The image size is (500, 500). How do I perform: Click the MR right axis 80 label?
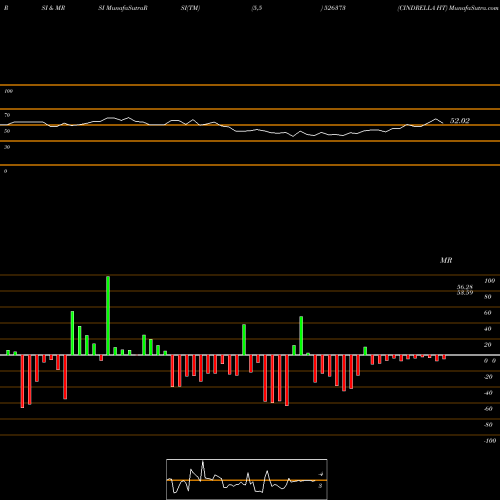(488, 297)
